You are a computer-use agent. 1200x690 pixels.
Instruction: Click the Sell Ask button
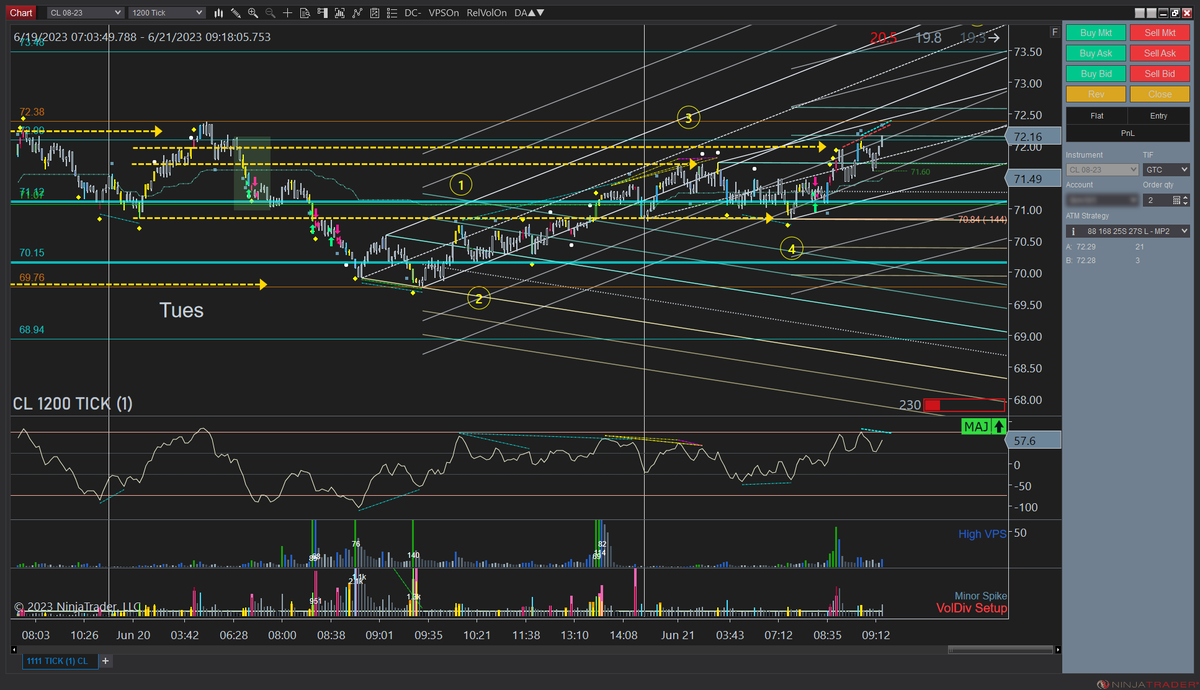(1160, 53)
